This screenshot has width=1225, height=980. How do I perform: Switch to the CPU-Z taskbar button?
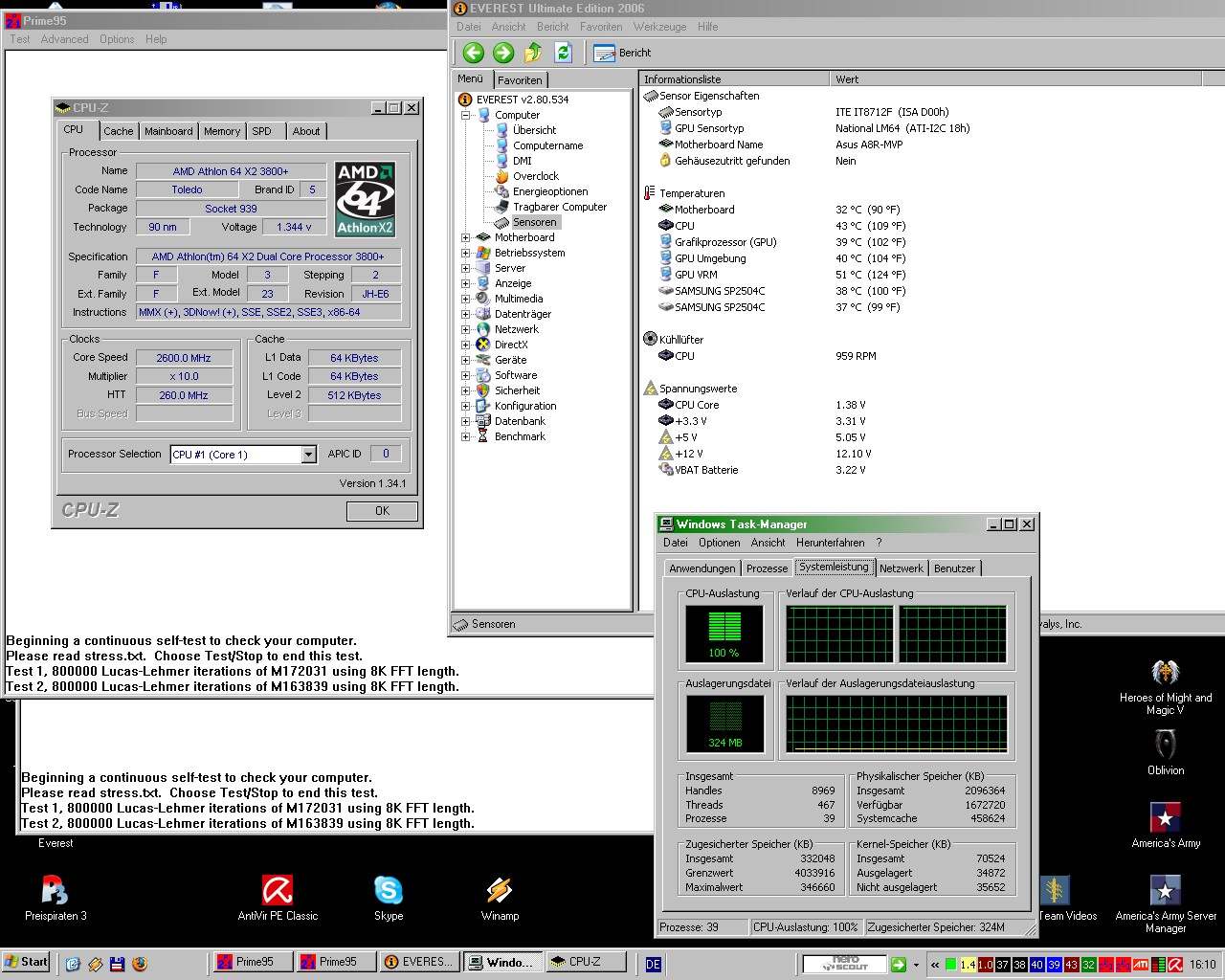[x=585, y=963]
